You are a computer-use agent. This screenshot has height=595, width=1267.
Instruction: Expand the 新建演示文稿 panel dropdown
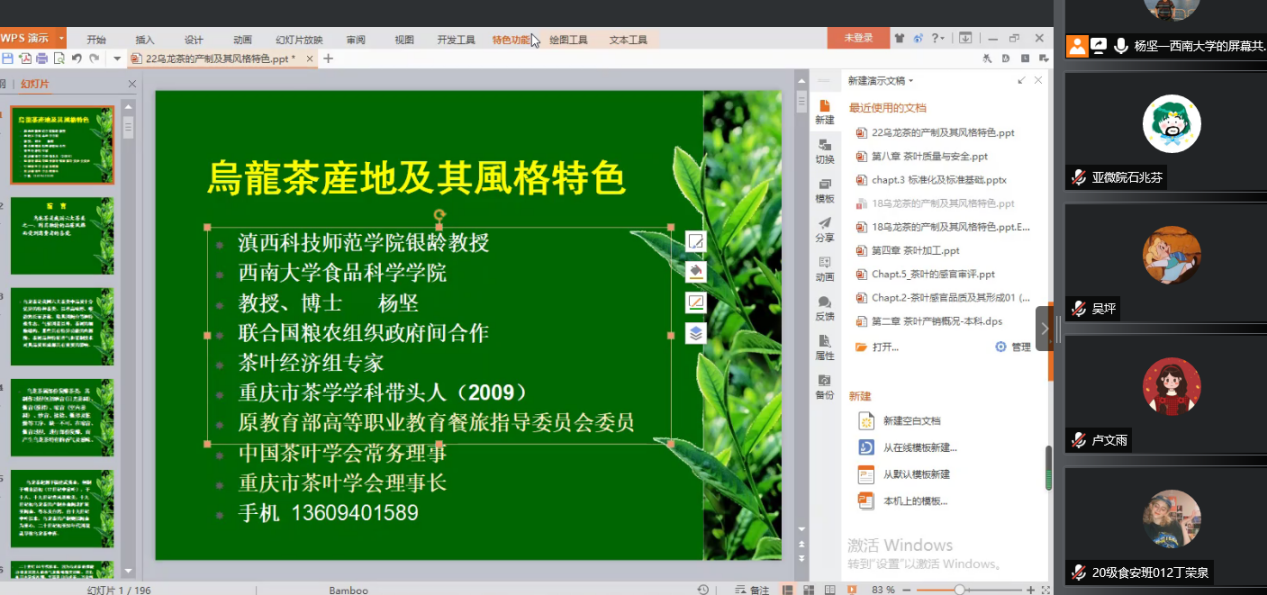click(x=911, y=81)
